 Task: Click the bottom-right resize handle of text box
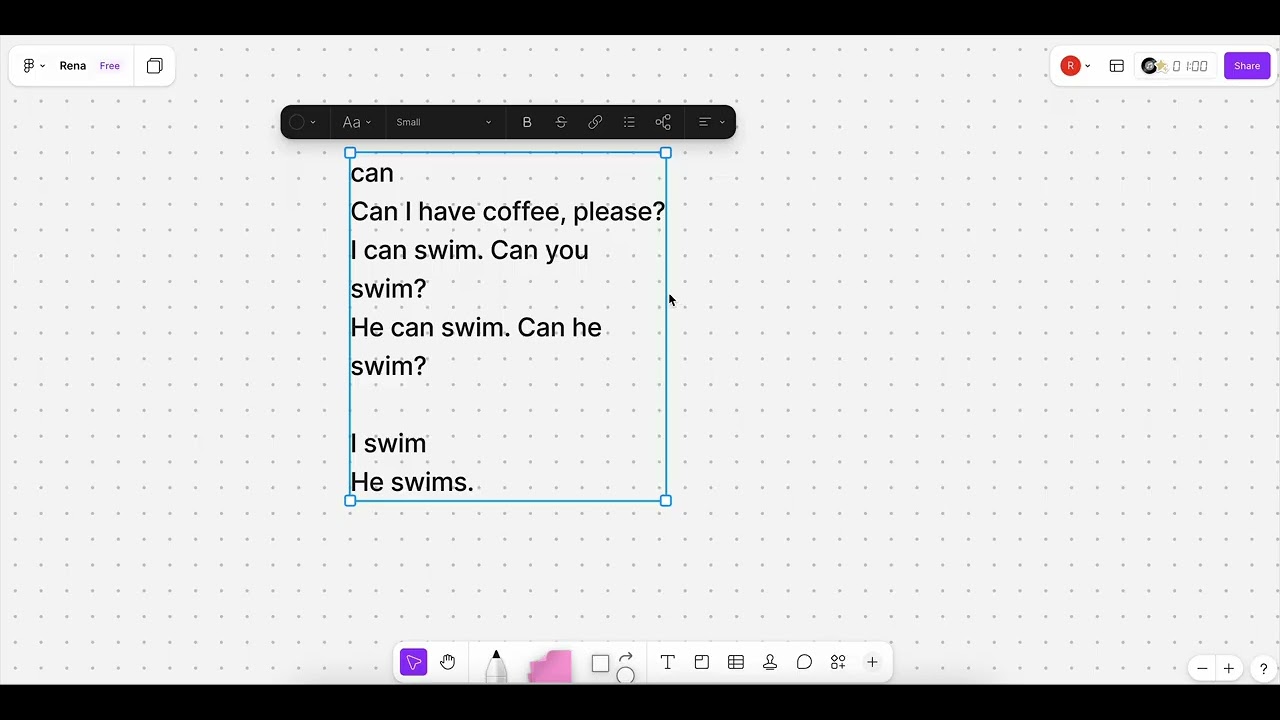pos(666,501)
